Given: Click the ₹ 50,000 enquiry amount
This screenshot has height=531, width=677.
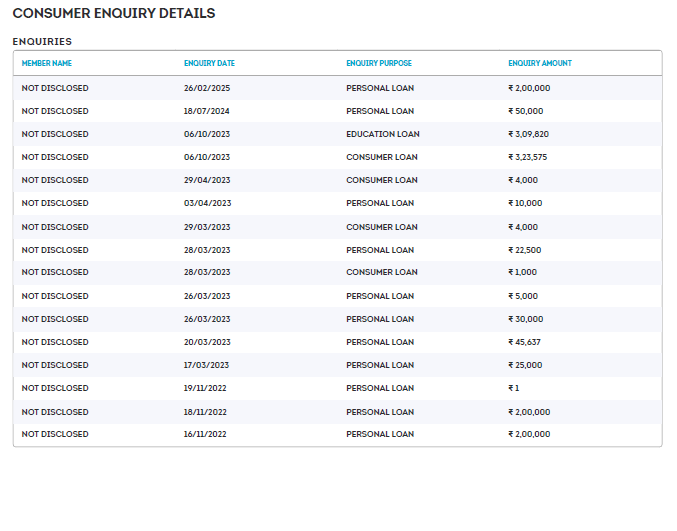Looking at the screenshot, I should pyautogui.click(x=525, y=111).
